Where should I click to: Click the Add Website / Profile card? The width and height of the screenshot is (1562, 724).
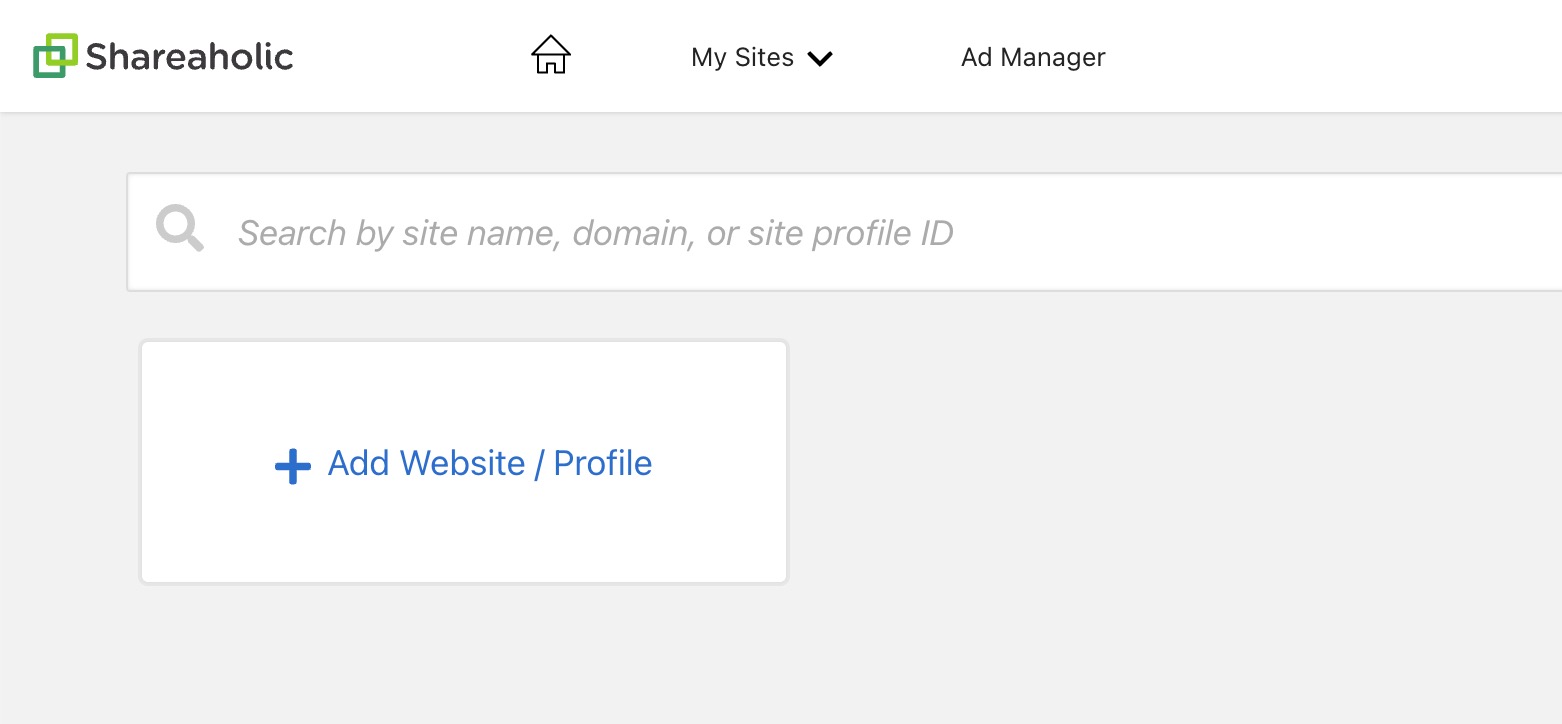click(x=464, y=462)
